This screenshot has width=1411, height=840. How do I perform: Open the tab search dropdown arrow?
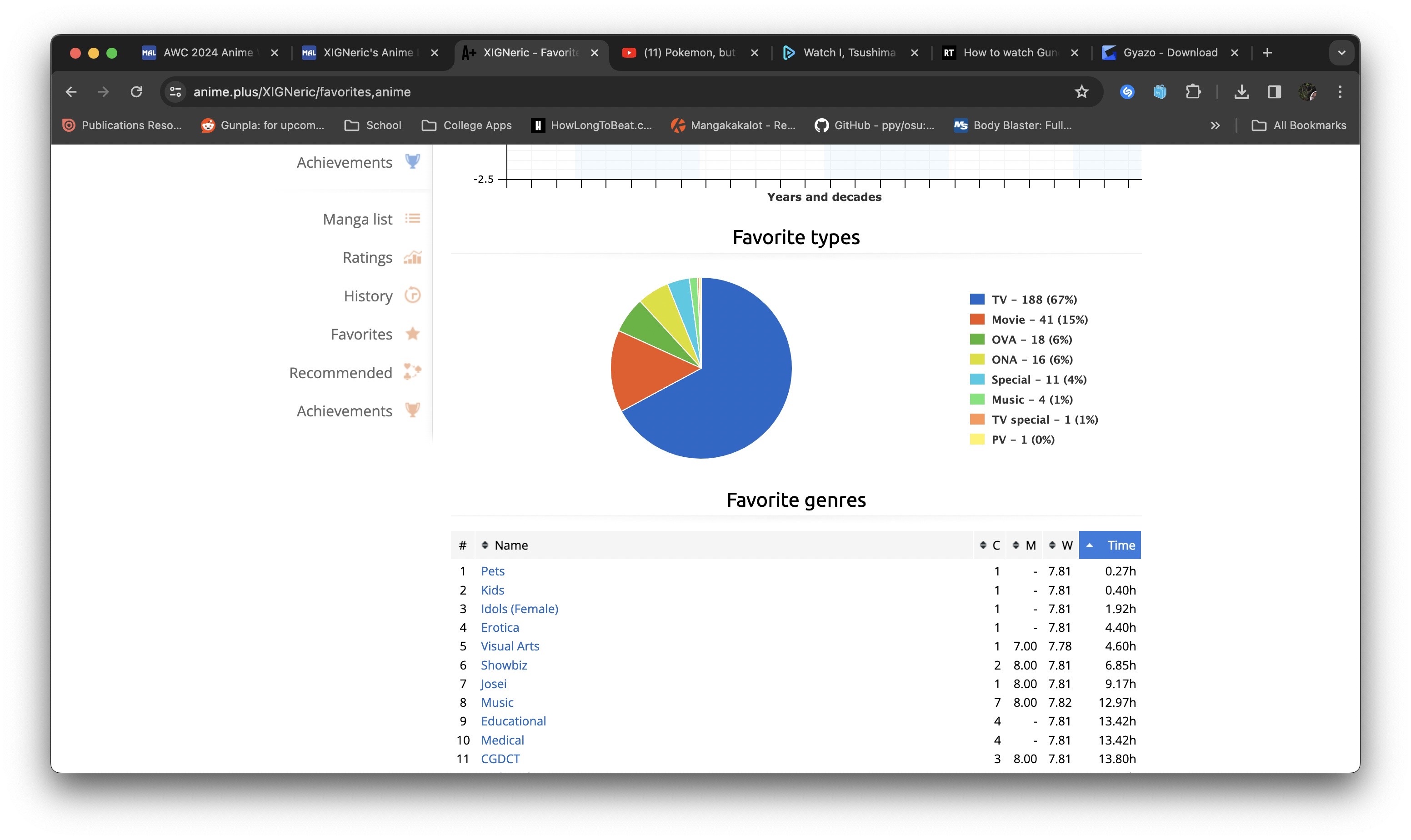1341,53
